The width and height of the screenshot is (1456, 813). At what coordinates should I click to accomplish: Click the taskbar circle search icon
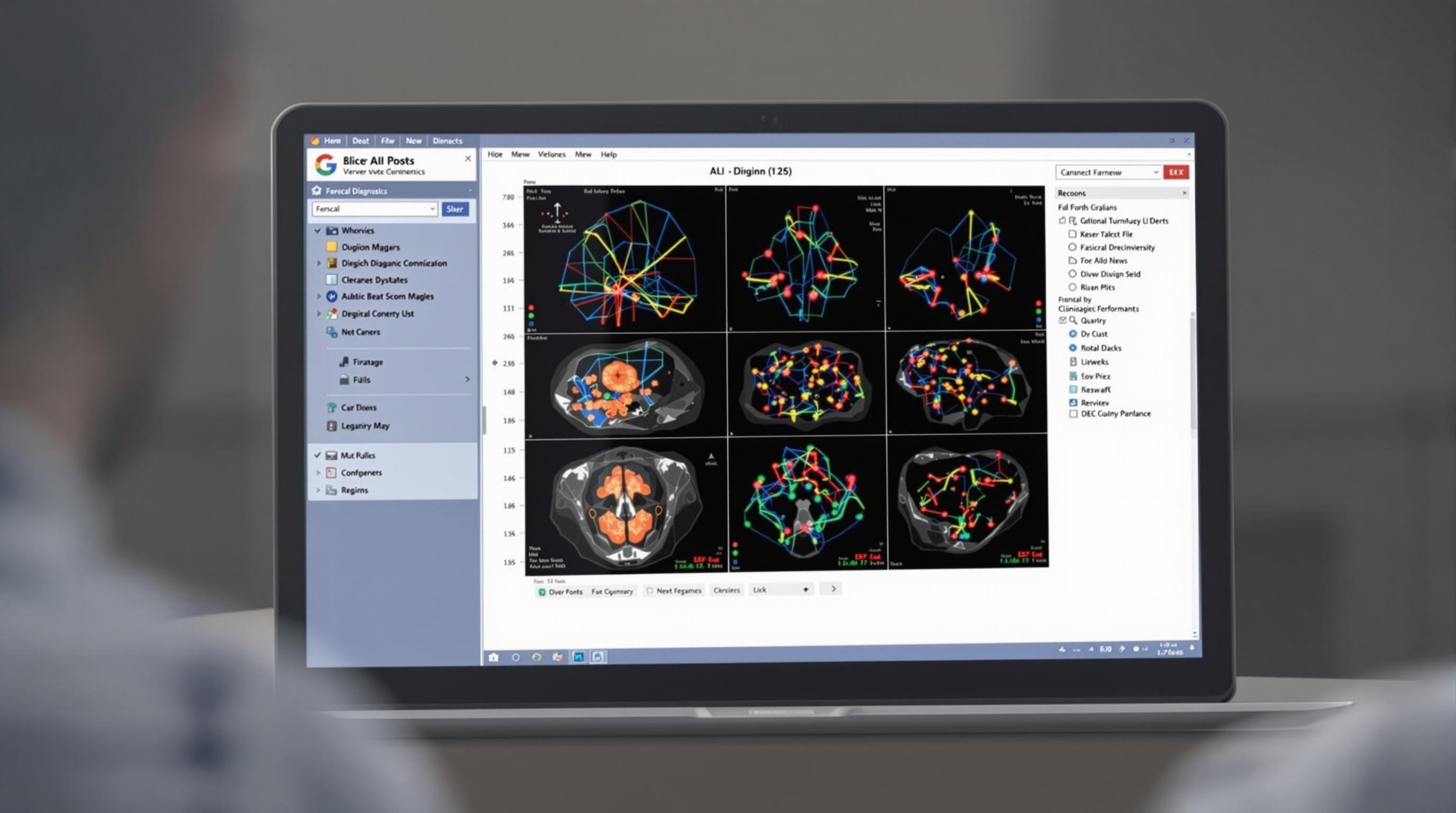515,657
